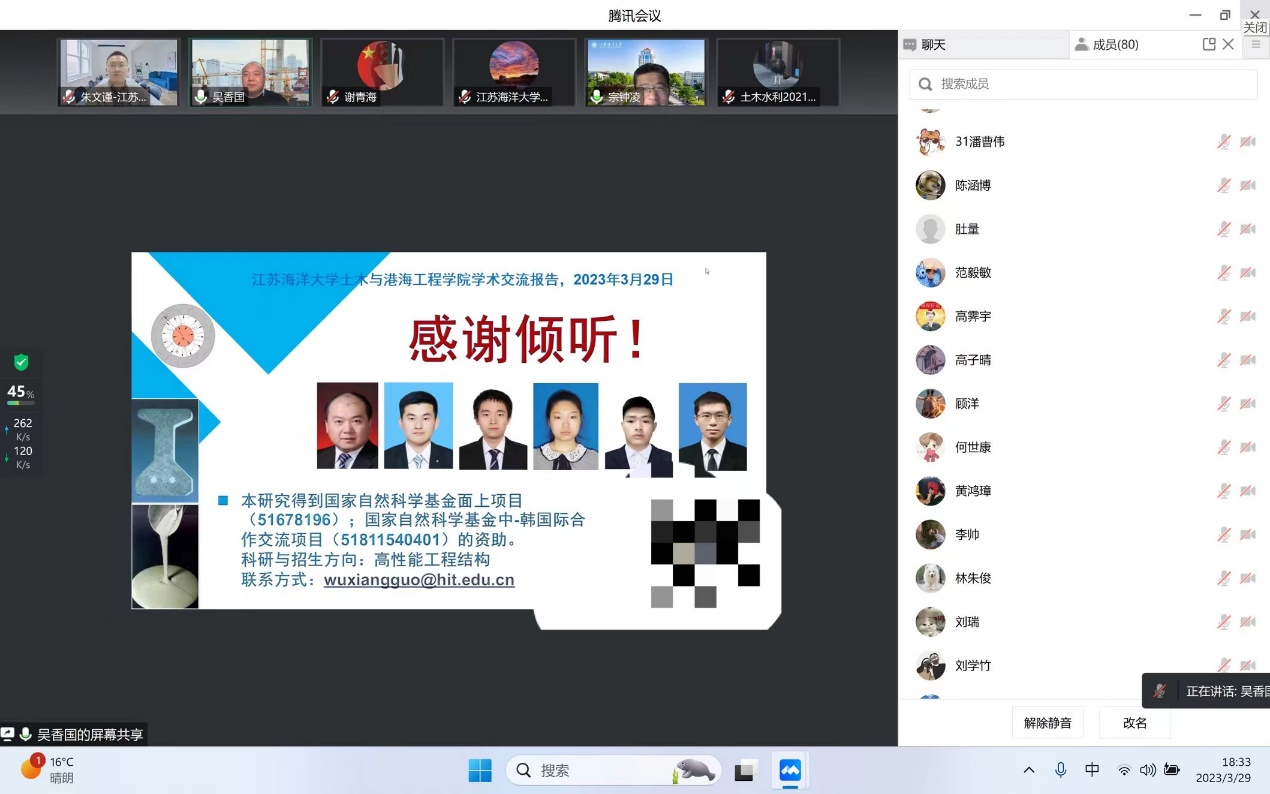Click the green security shield icon
Image resolution: width=1270 pixels, height=794 pixels.
point(21,362)
